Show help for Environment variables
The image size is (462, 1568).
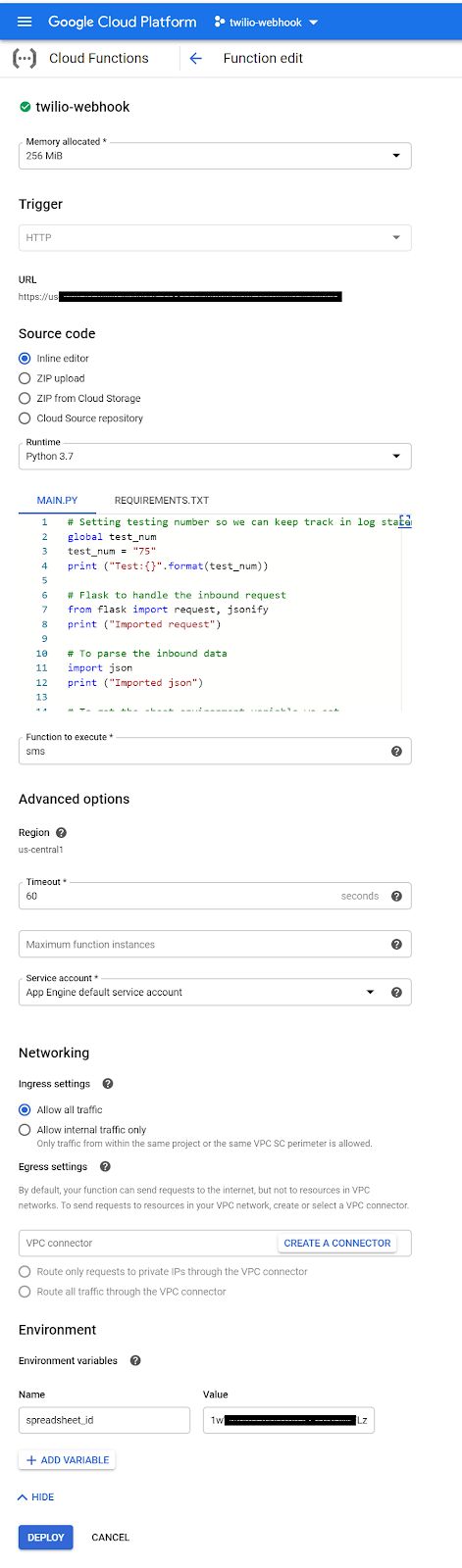point(135,1360)
